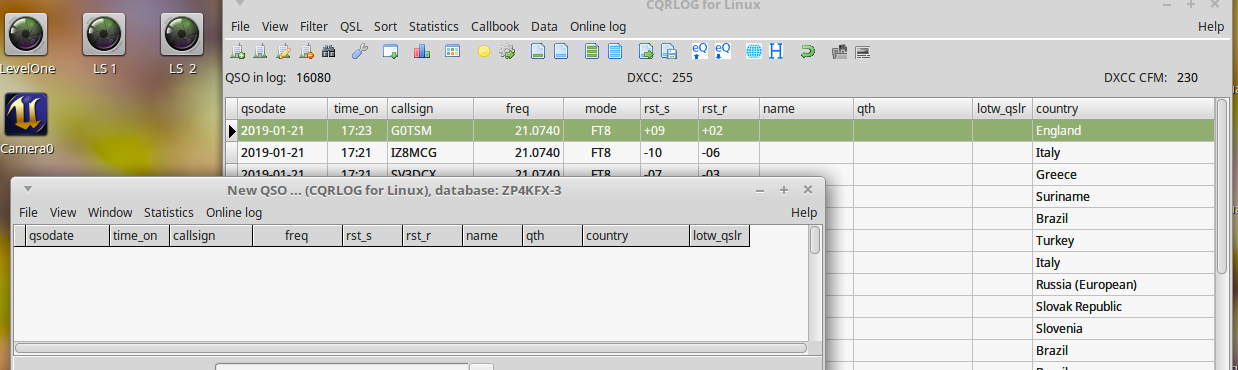
Task: Open Help menu in New QSO window
Action: point(804,213)
